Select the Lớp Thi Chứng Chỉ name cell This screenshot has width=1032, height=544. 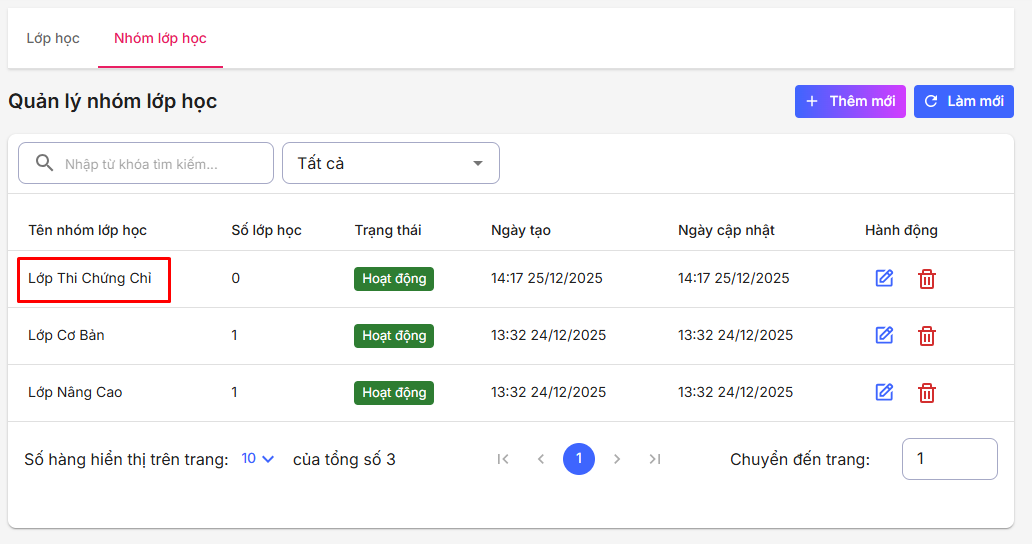(x=90, y=278)
